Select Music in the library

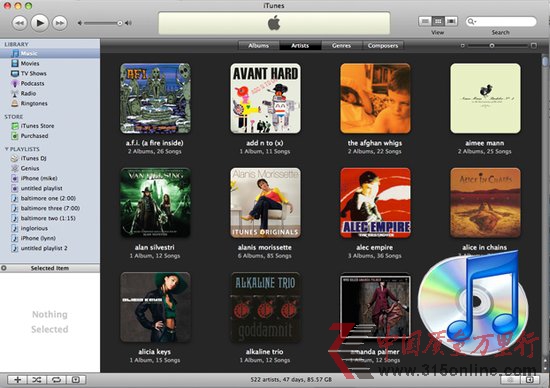coord(50,53)
